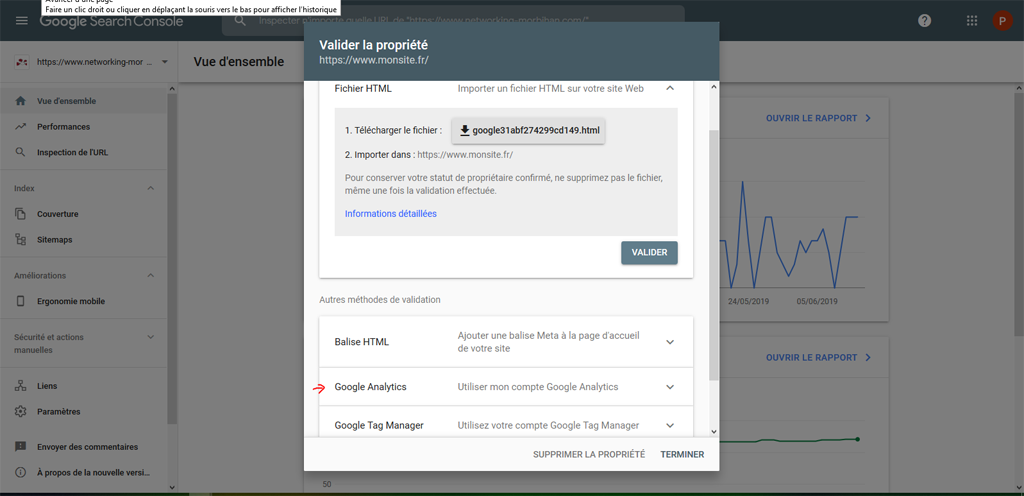1024x496 pixels.
Task: Click the 24/05/2019 chart date label
Action: 747,302
